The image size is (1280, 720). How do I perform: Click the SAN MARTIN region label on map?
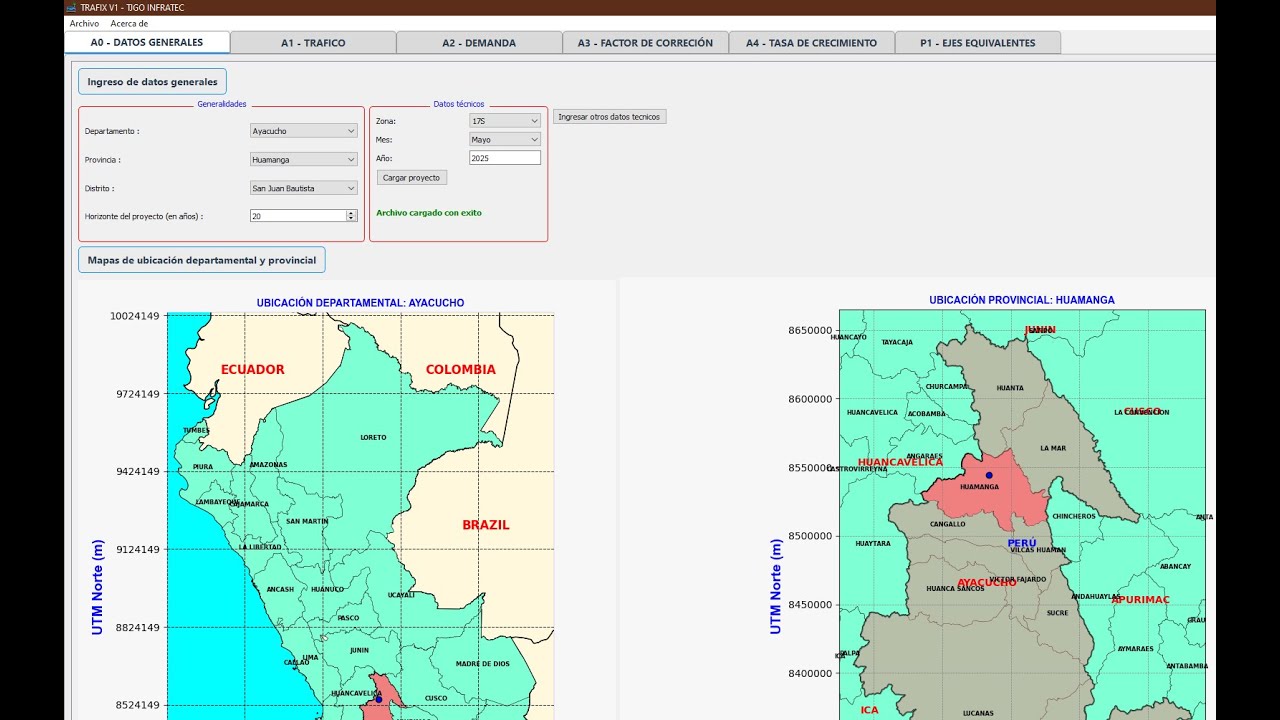307,521
